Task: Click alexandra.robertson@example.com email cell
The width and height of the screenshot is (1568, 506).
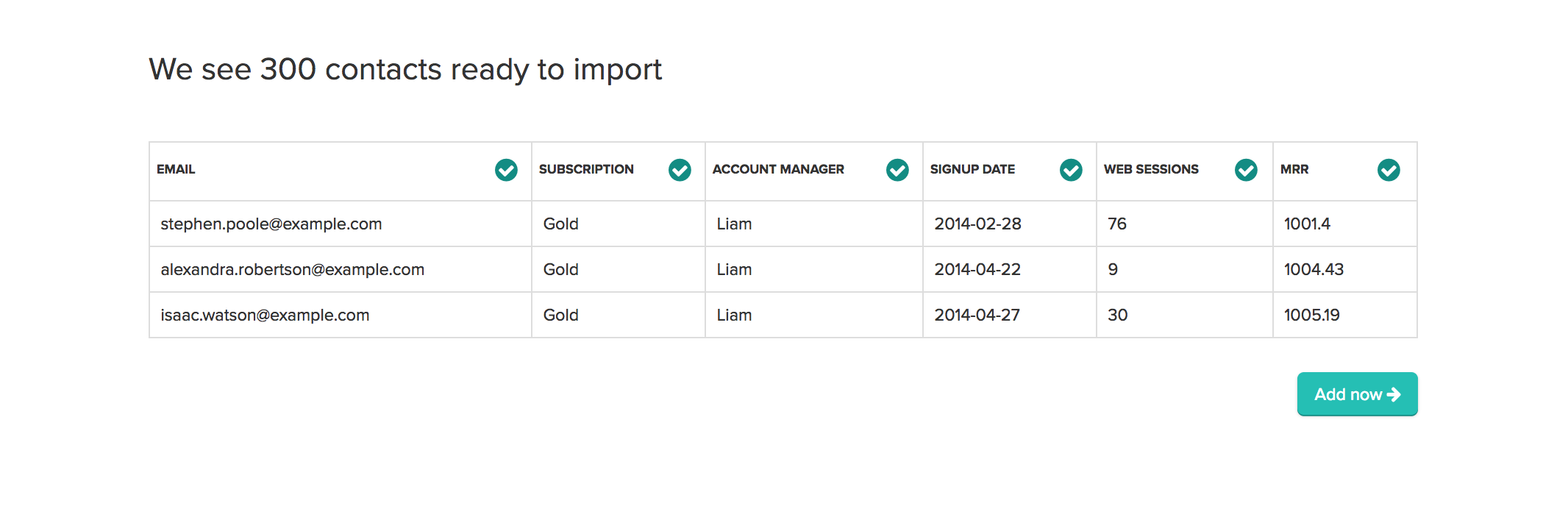Action: pyautogui.click(x=293, y=269)
